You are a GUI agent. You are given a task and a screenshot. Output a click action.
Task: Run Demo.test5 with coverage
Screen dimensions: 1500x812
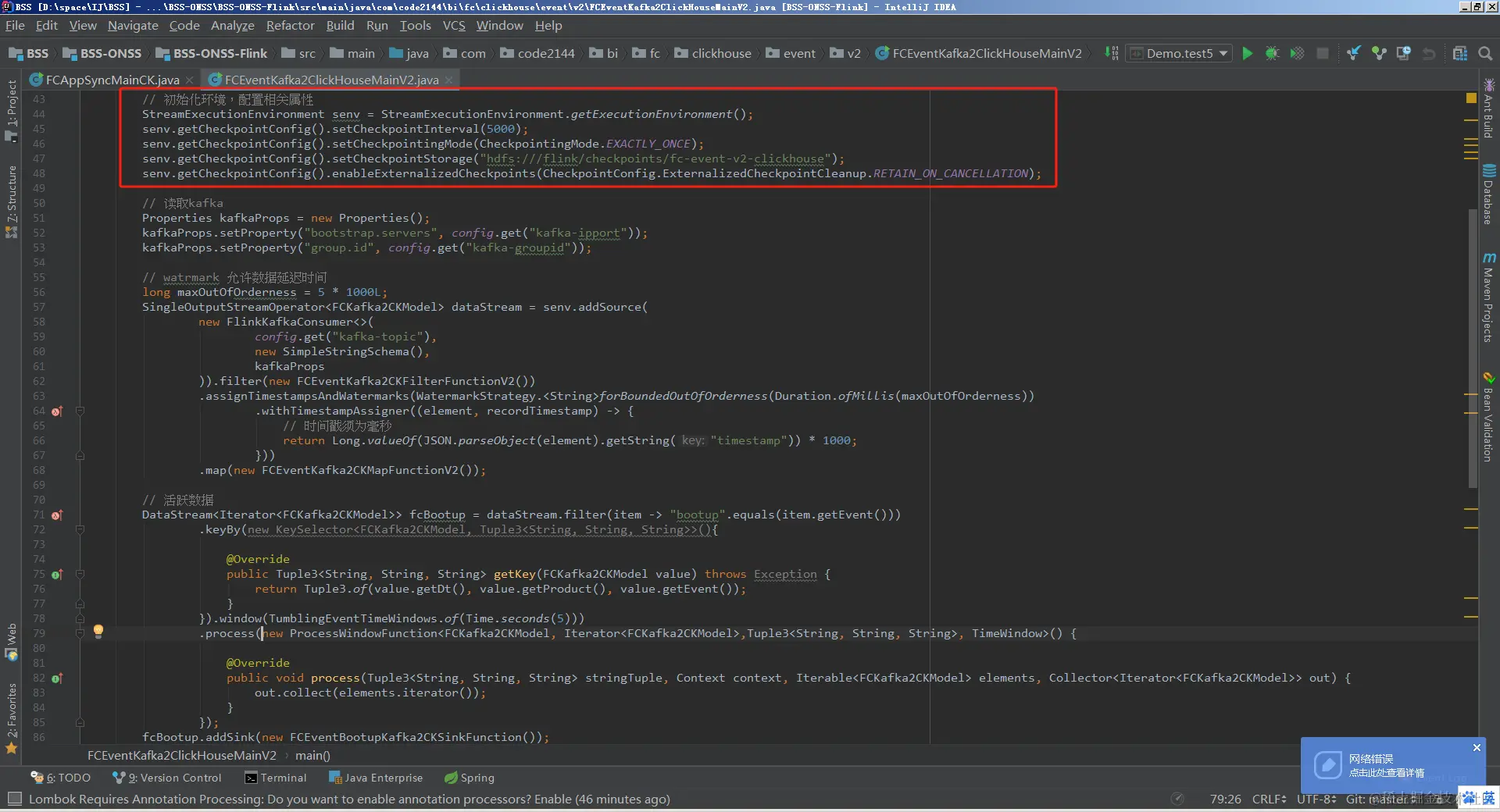tap(1297, 53)
